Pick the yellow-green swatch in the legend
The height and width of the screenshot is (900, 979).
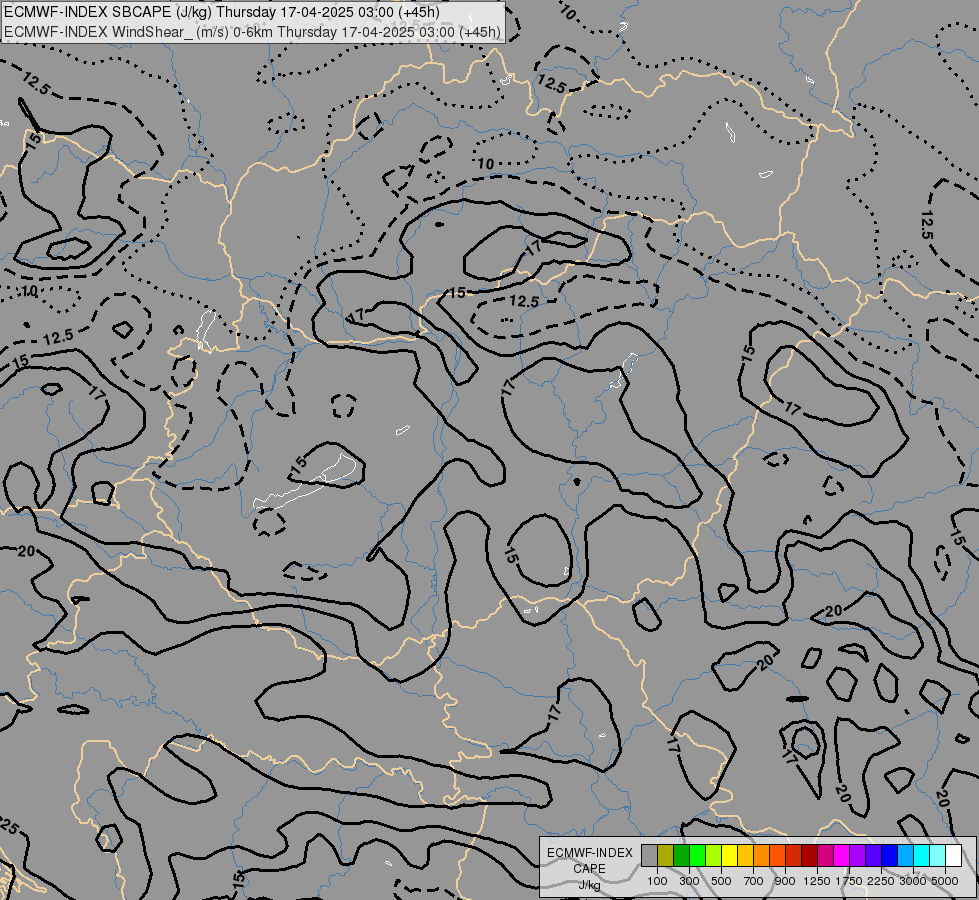(x=714, y=856)
